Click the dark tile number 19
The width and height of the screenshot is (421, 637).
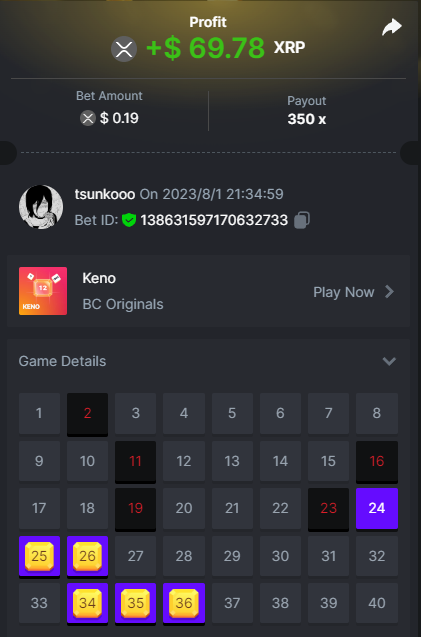[x=135, y=509]
